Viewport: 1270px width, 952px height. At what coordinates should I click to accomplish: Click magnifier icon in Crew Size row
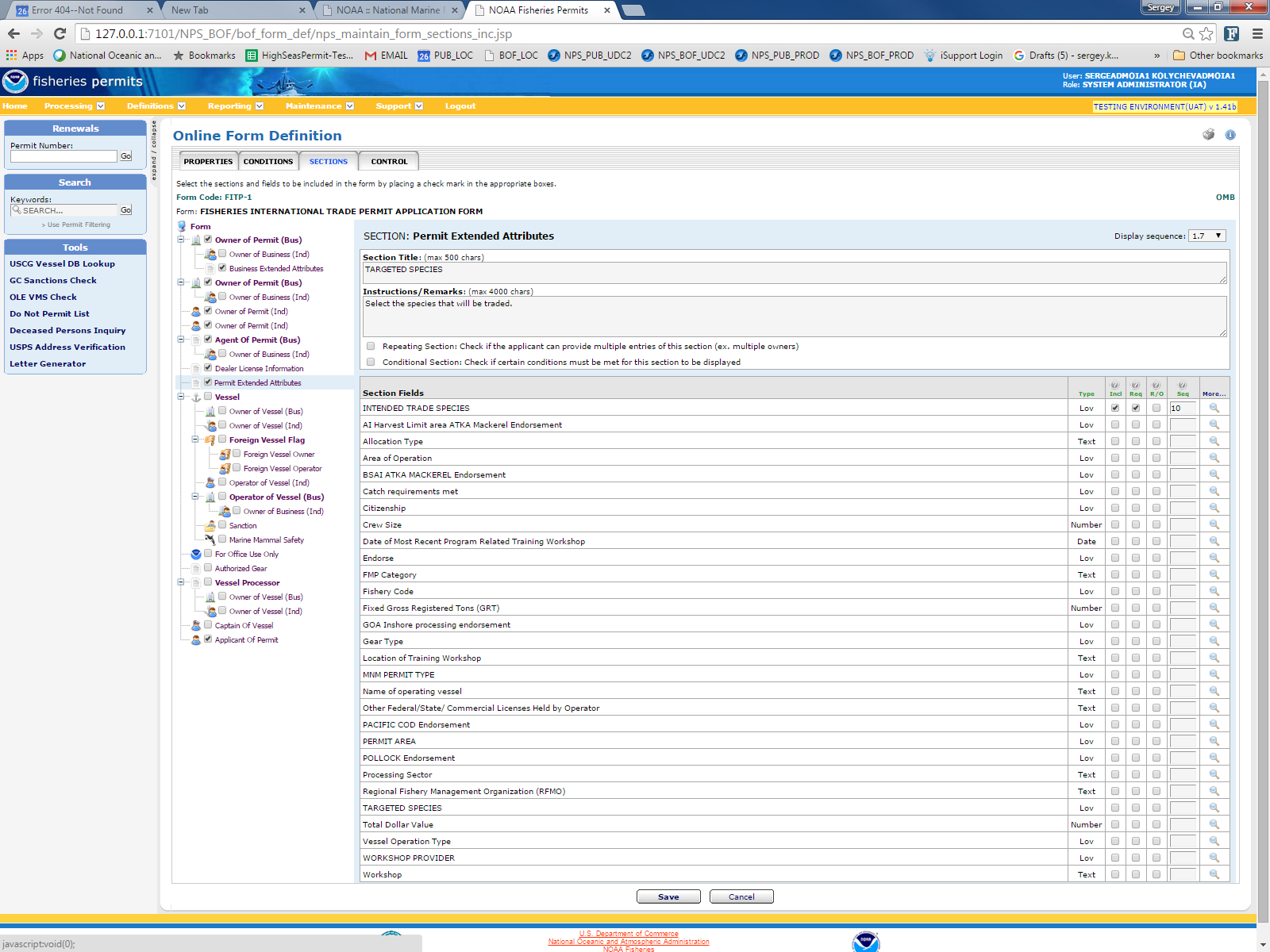(1214, 524)
